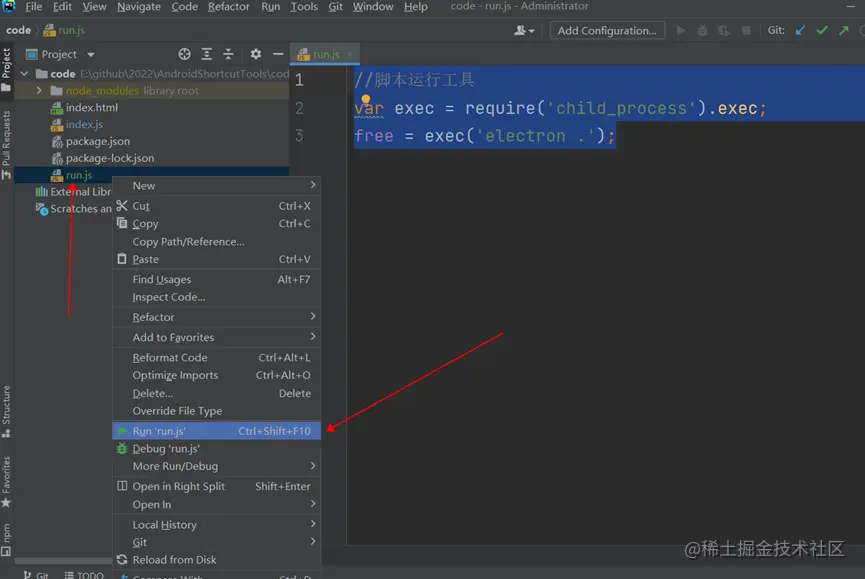Open Project panel settings gear
The height and width of the screenshot is (579, 865).
point(255,54)
